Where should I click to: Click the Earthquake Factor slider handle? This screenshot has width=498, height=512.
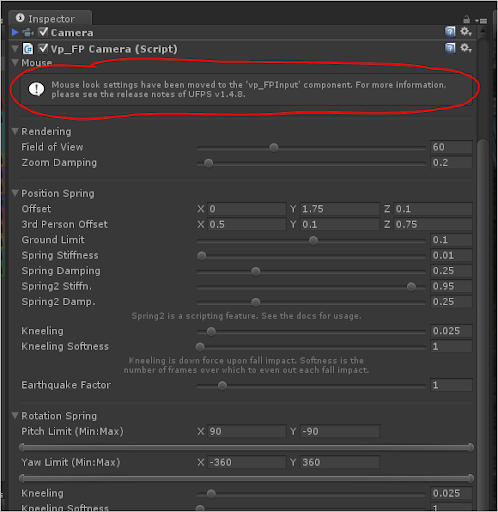tap(222, 386)
